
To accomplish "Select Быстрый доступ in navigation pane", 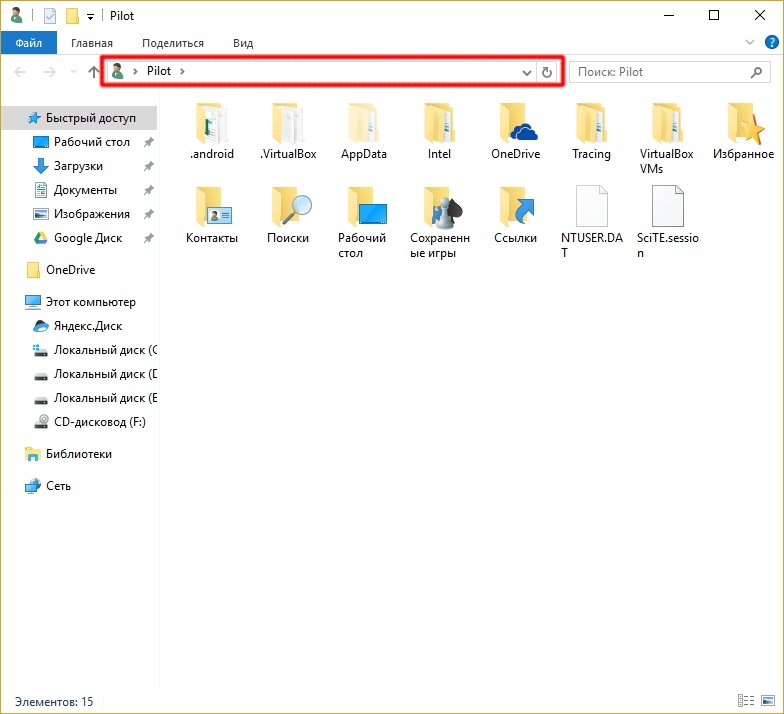I will point(80,118).
